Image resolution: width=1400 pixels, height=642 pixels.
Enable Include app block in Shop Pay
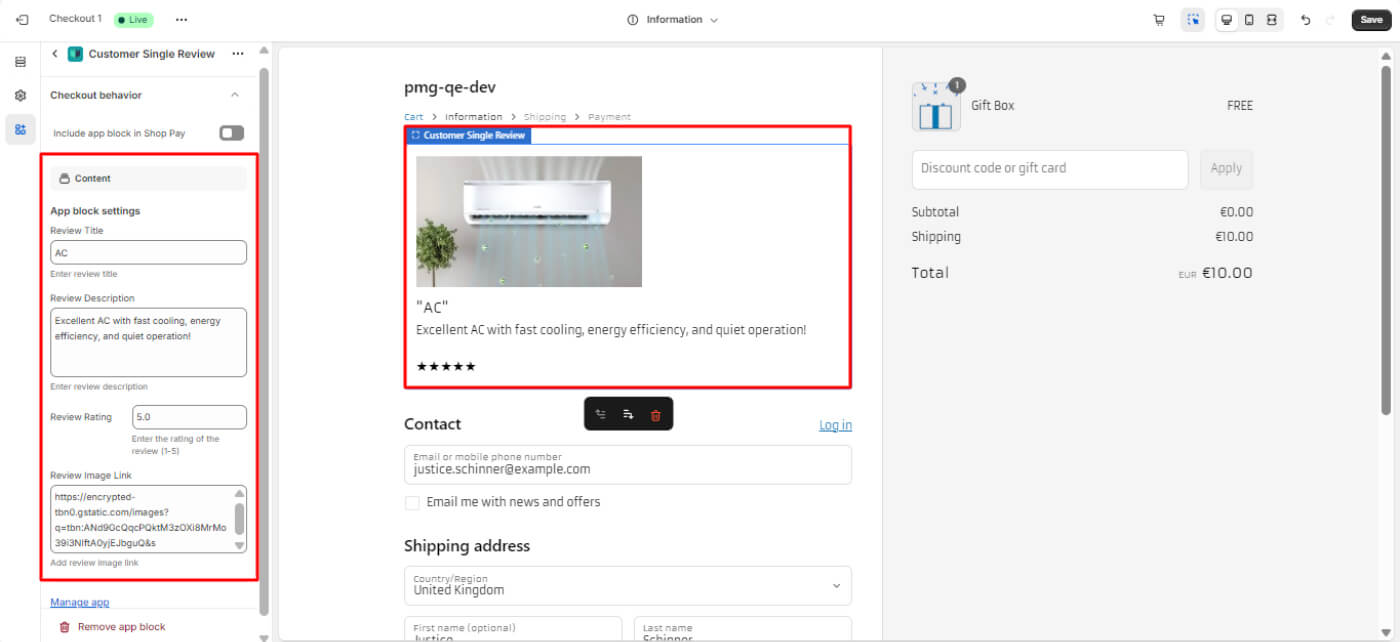point(231,133)
